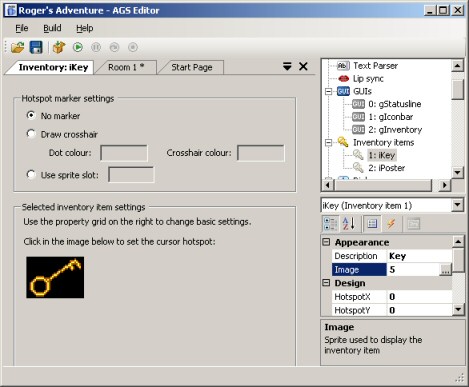
Task: Open the tab list dropdown arrow
Action: coord(287,66)
